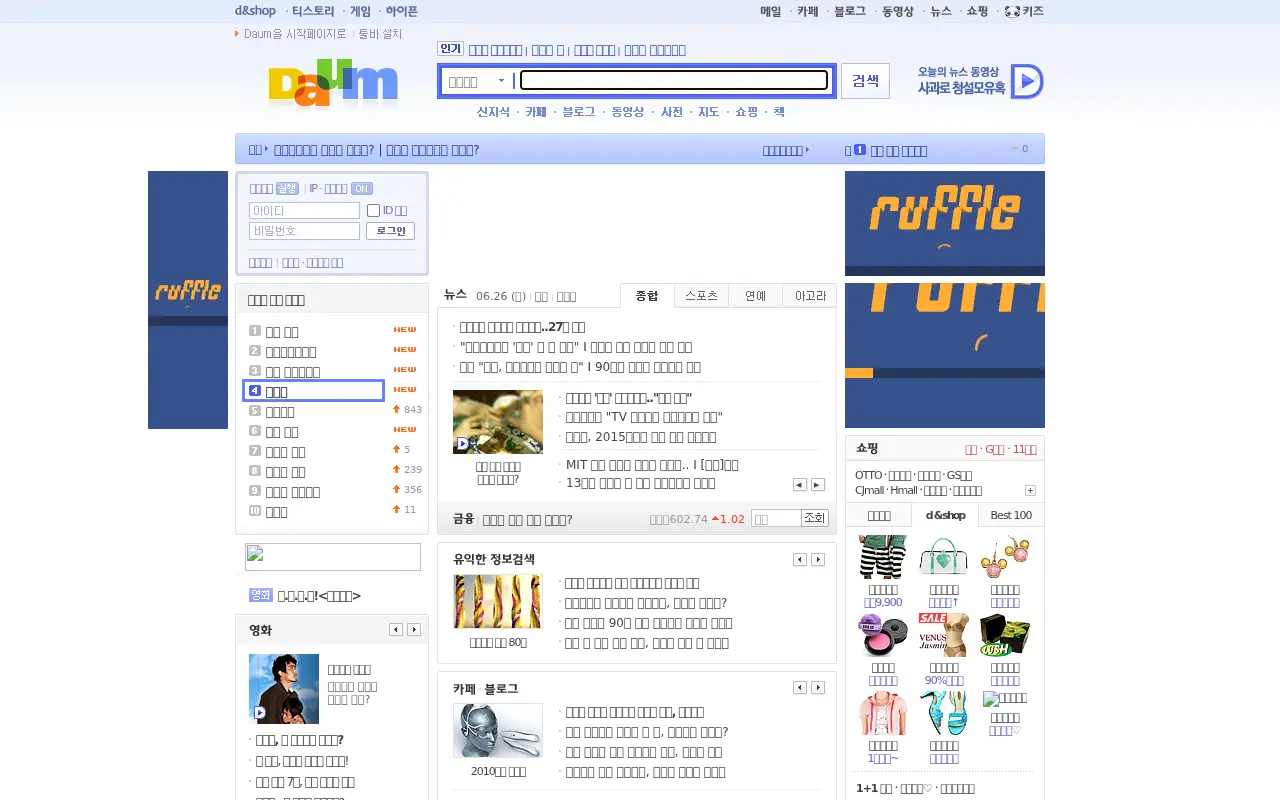Click the 아이디 input field
Viewport: 1280px width, 800px height.
[304, 211]
